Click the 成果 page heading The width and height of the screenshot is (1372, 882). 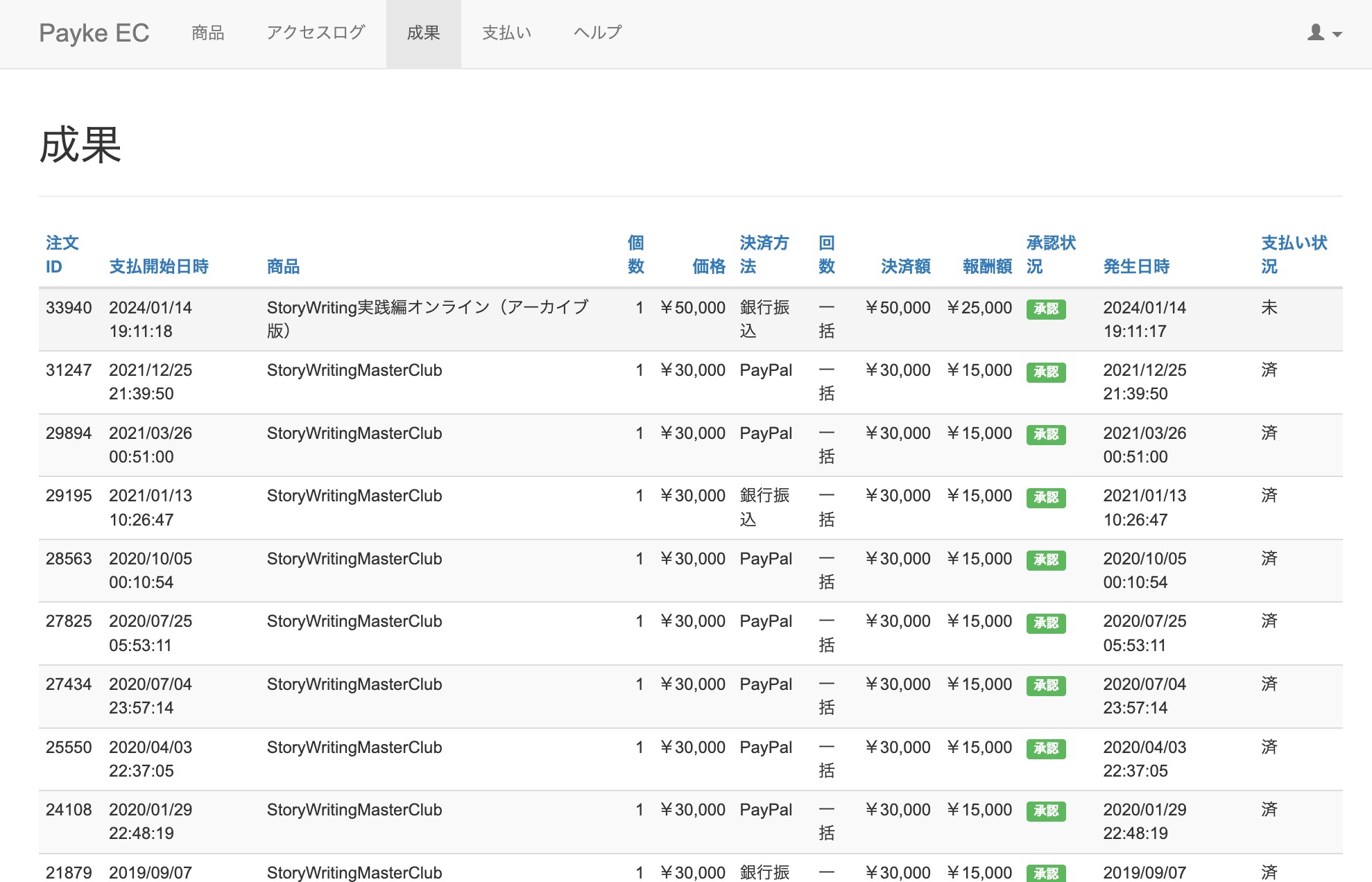tap(80, 146)
